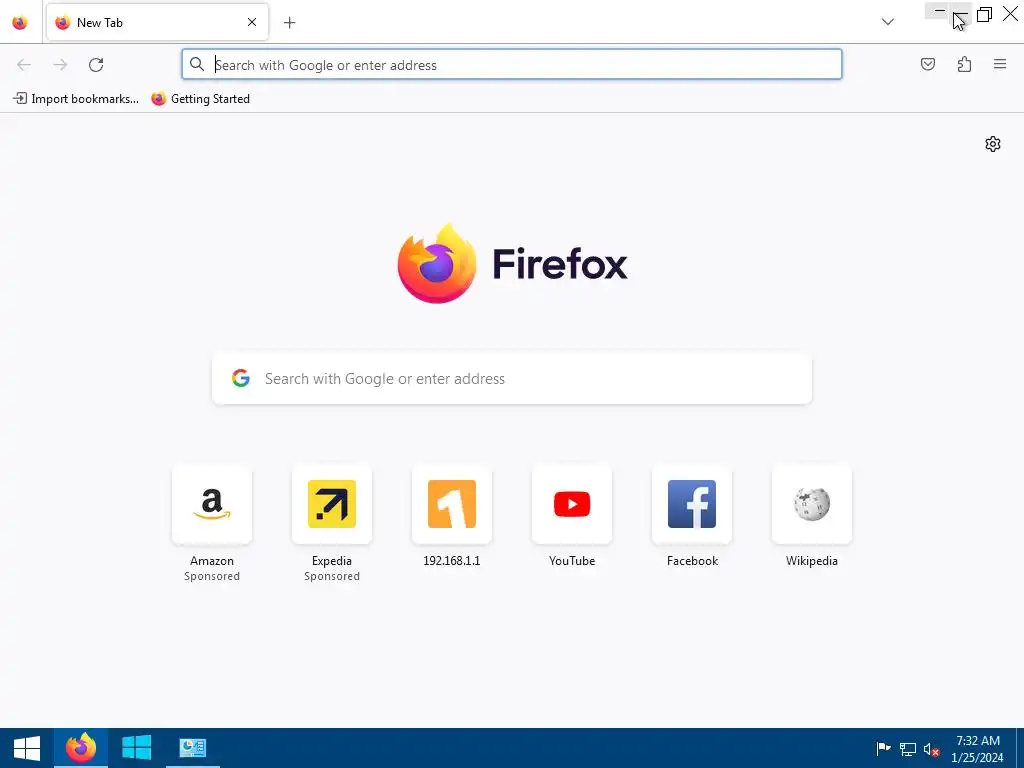Open the network status tray icon
The height and width of the screenshot is (768, 1024).
(x=908, y=749)
